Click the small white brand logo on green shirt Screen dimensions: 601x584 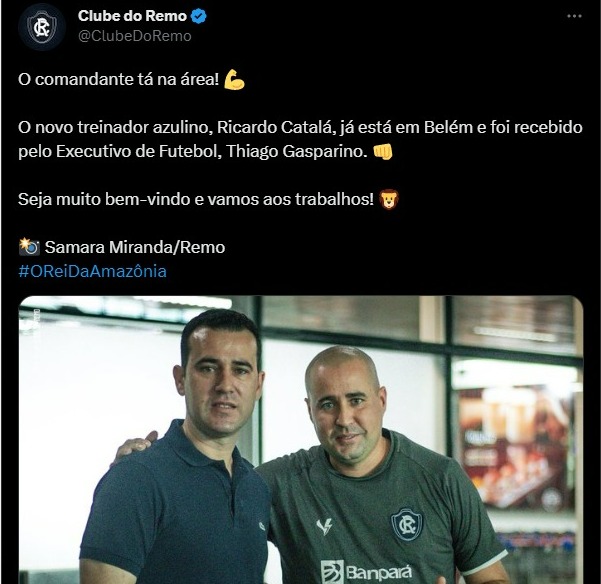[324, 527]
